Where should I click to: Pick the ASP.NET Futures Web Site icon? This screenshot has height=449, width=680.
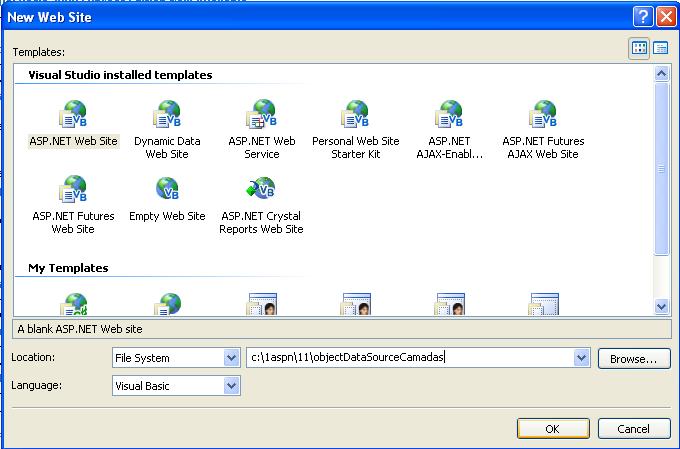[x=73, y=189]
